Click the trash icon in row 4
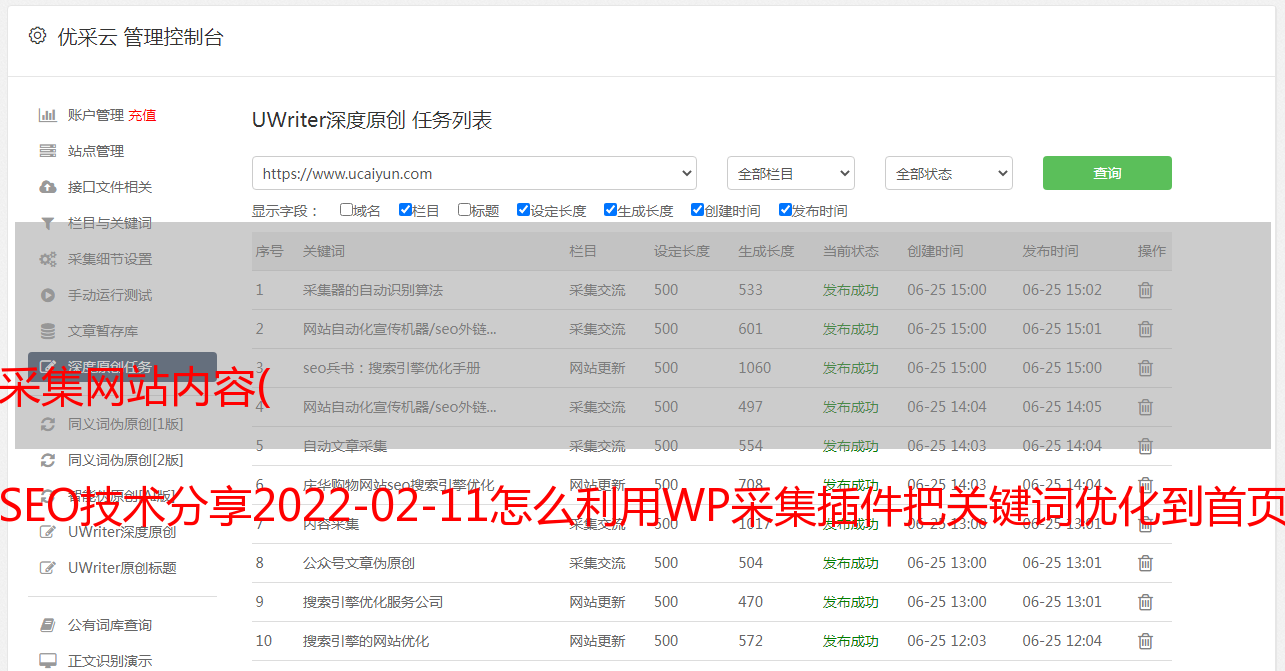The width and height of the screenshot is (1285, 671). [x=1146, y=407]
